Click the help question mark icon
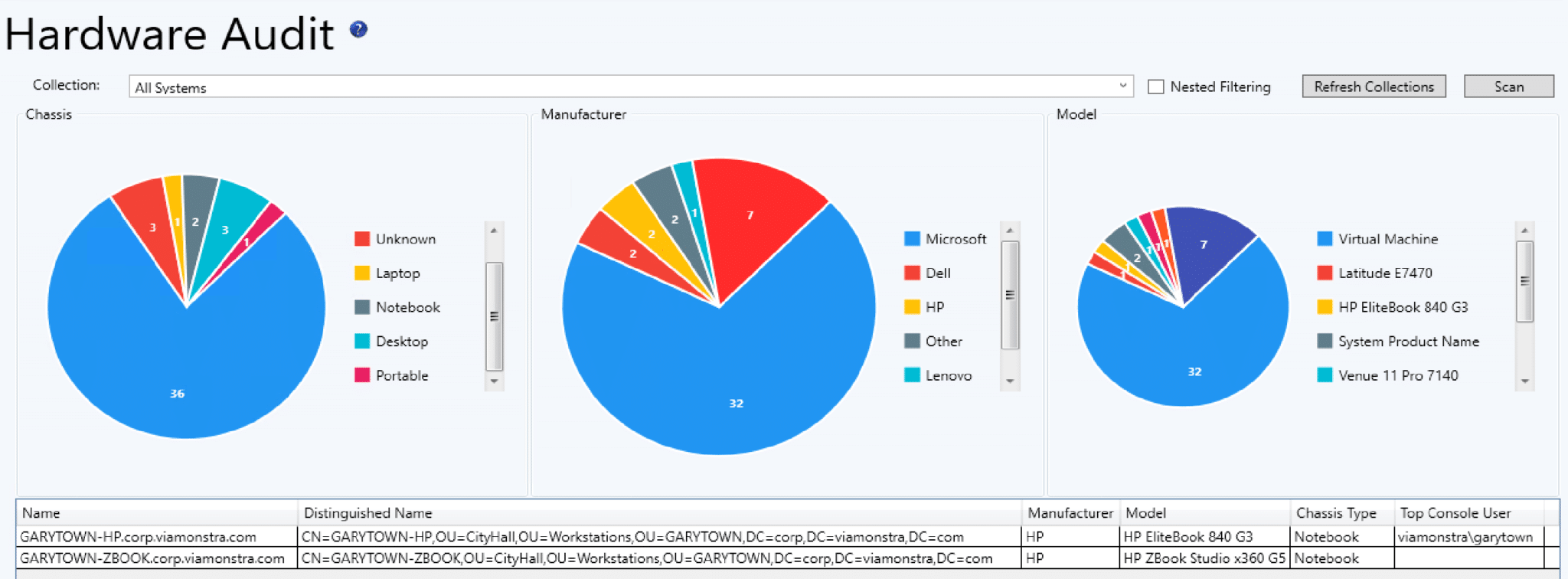The height and width of the screenshot is (579, 1568). [358, 30]
